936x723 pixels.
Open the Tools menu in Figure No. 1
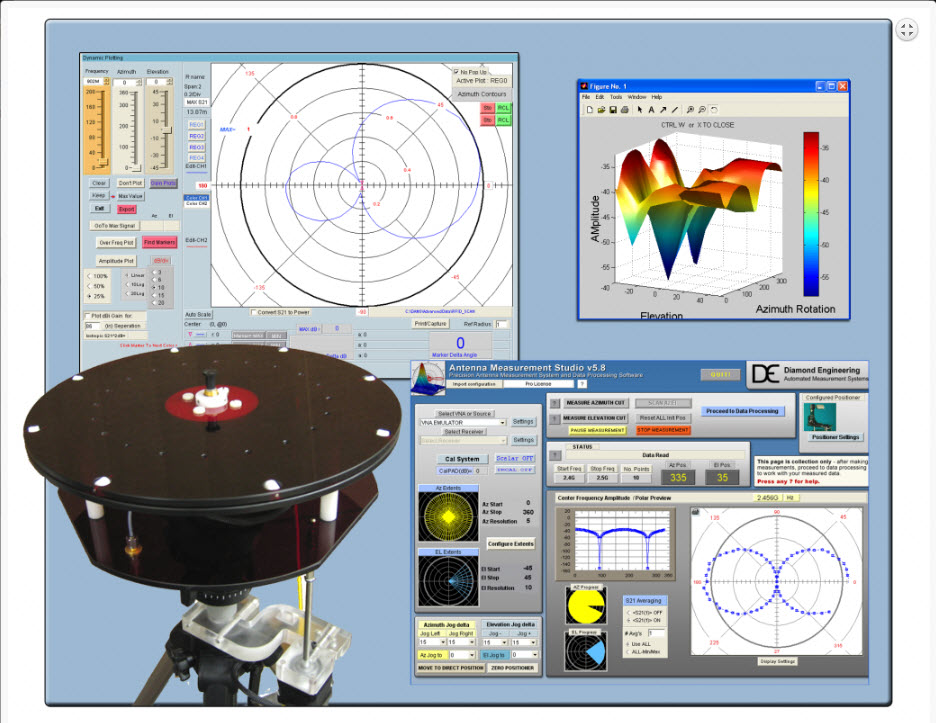[616, 97]
